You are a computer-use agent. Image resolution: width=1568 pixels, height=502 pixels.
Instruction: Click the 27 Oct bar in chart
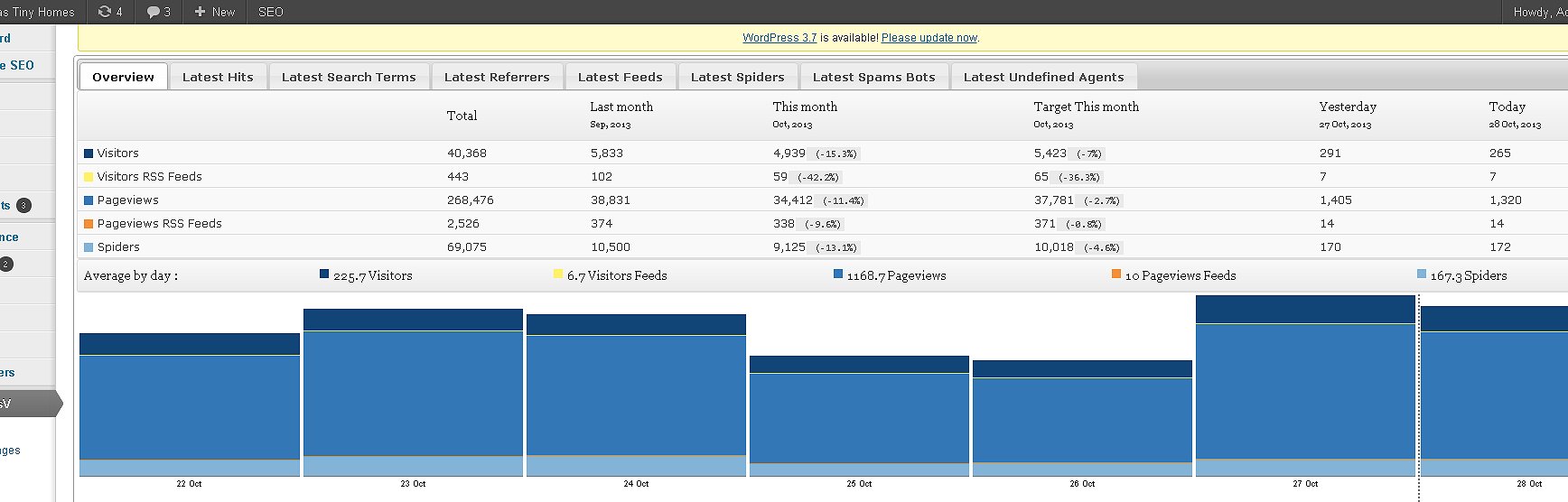click(1305, 388)
